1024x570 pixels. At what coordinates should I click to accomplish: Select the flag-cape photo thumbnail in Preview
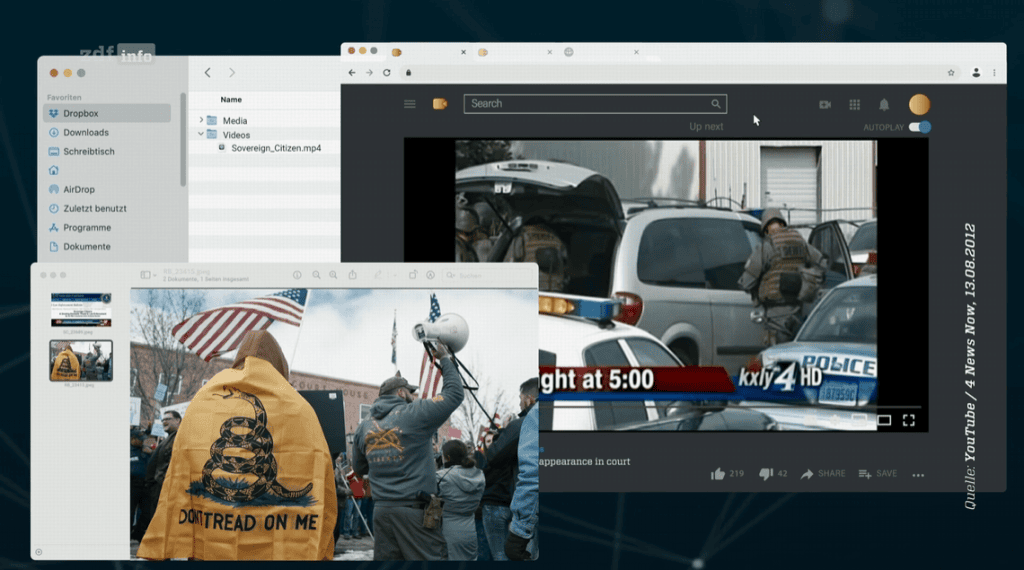(x=81, y=360)
